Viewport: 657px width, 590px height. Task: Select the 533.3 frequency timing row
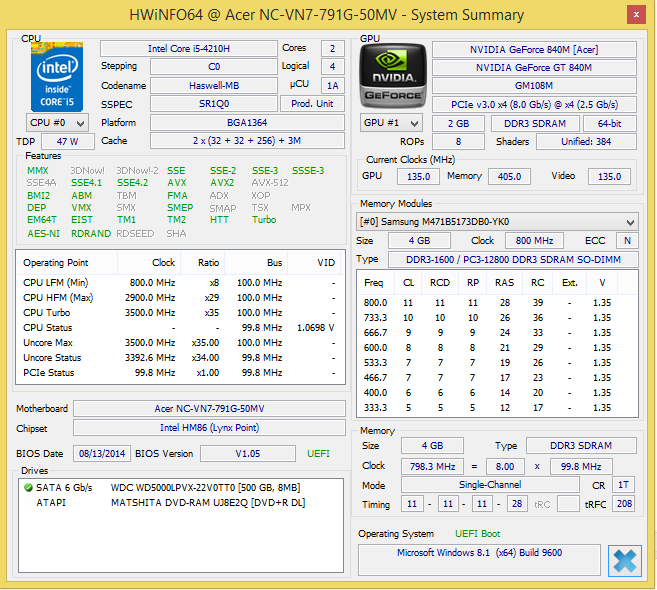pyautogui.click(x=497, y=362)
